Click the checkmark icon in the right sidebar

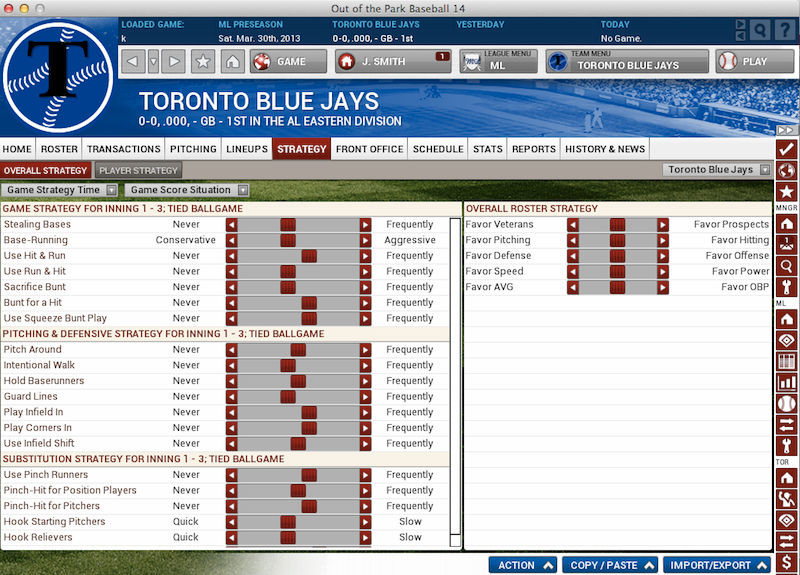pos(786,149)
